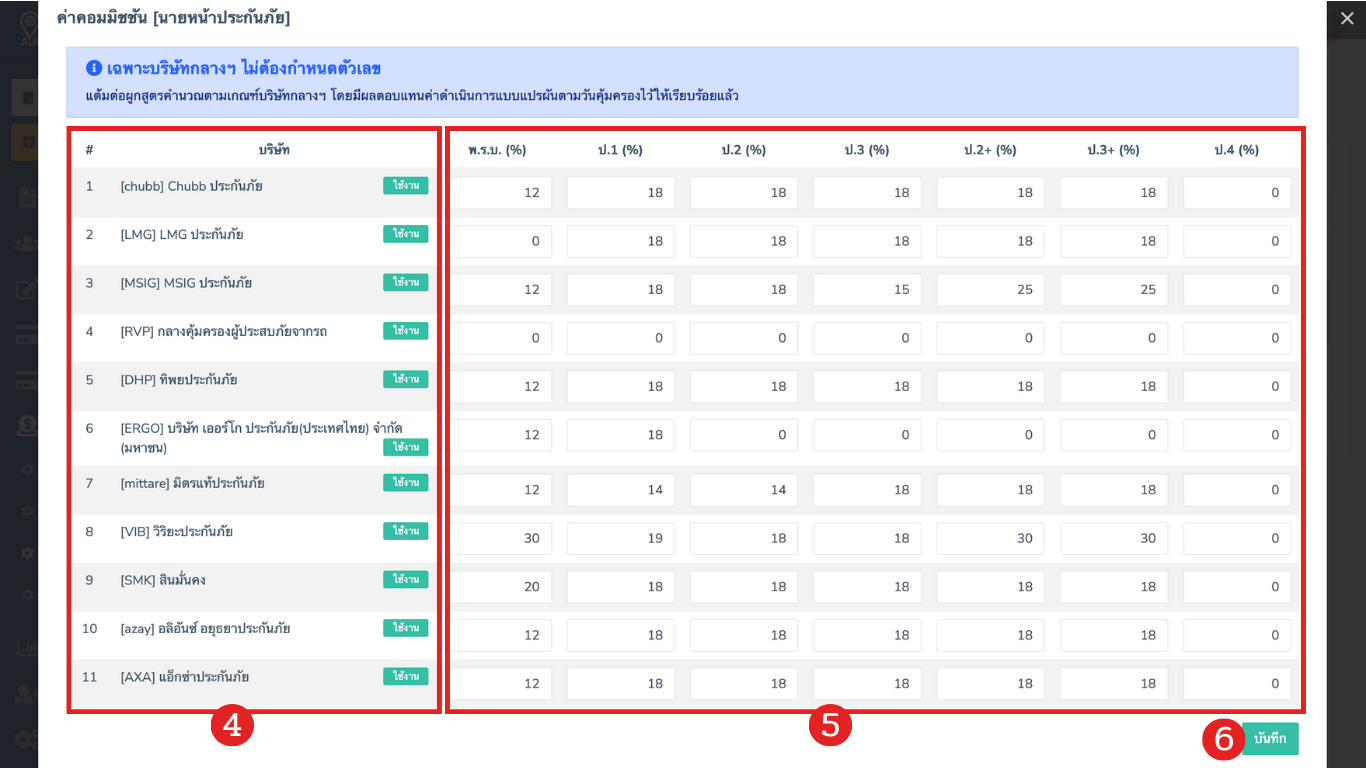Click the ใช้งาน badge for AXA แอ็กซ่าประกันภัย
The height and width of the screenshot is (768, 1366).
(x=405, y=677)
